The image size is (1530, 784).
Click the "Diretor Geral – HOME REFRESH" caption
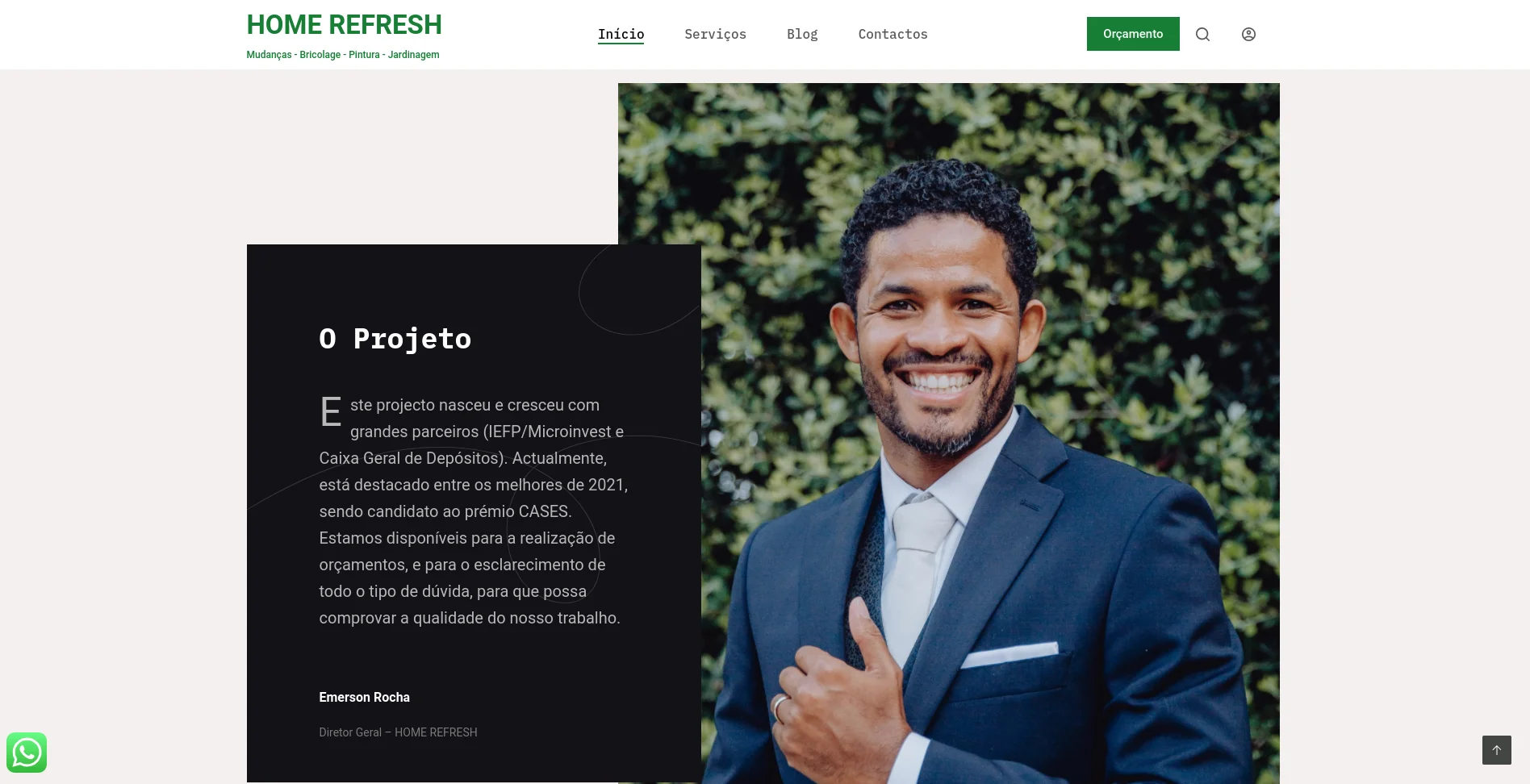398,732
